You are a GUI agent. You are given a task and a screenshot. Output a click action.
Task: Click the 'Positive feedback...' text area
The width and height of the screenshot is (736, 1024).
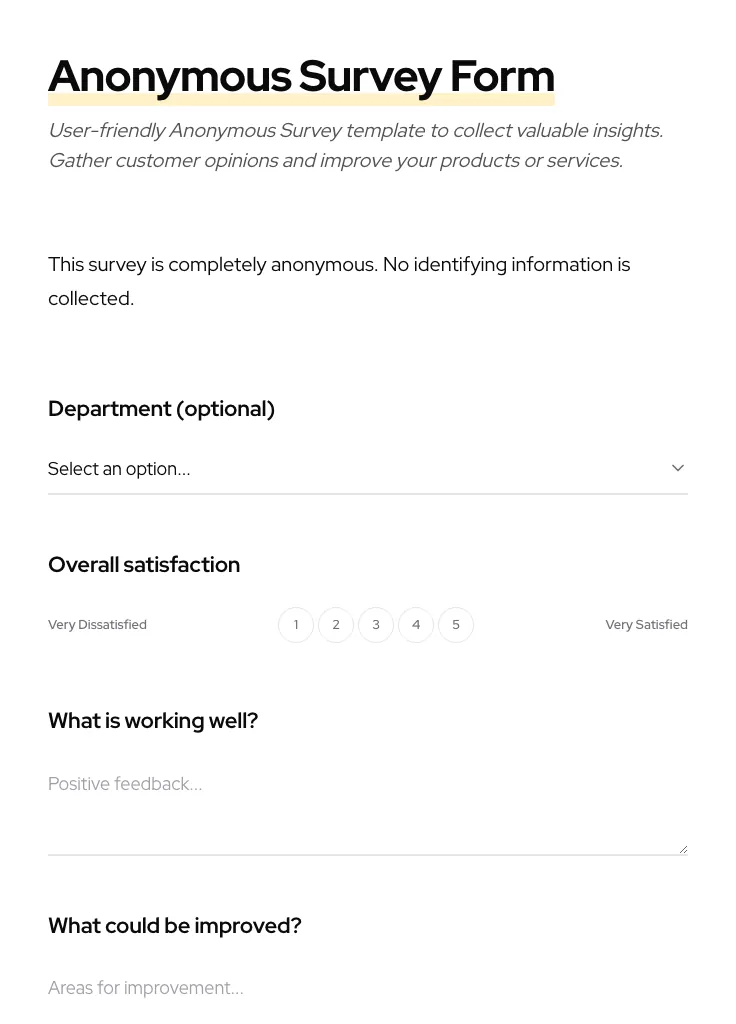click(x=368, y=800)
